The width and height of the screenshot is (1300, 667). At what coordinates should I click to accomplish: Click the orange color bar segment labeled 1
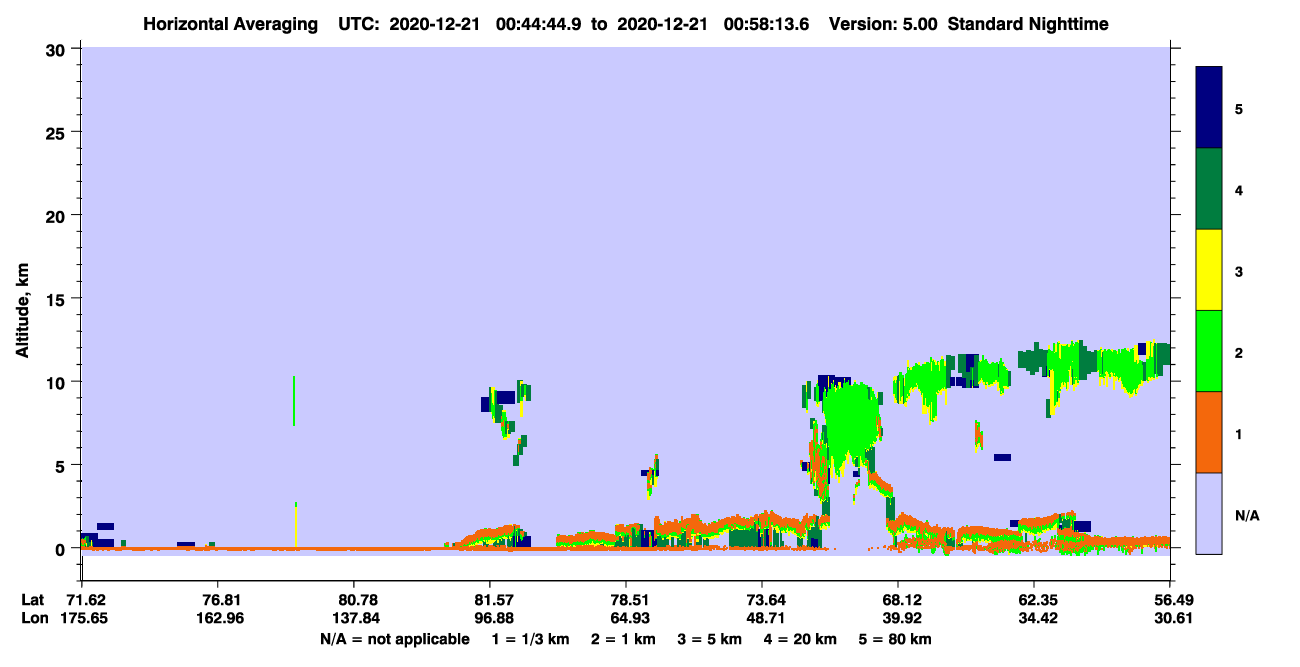[1209, 432]
